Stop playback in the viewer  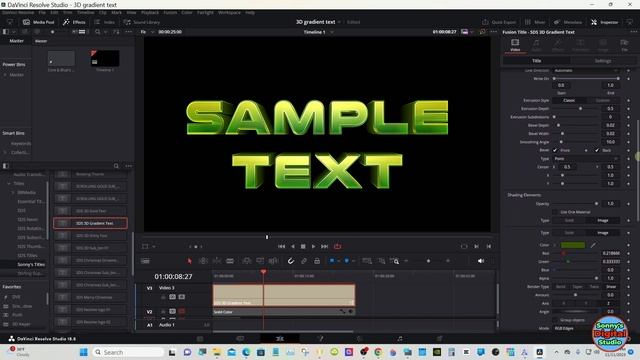[303, 247]
